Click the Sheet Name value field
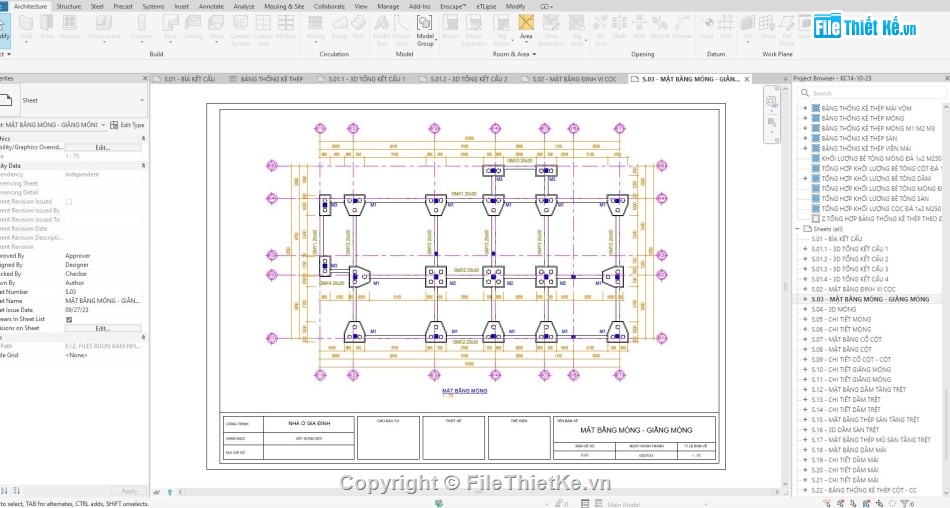The image size is (950, 508). 103,301
